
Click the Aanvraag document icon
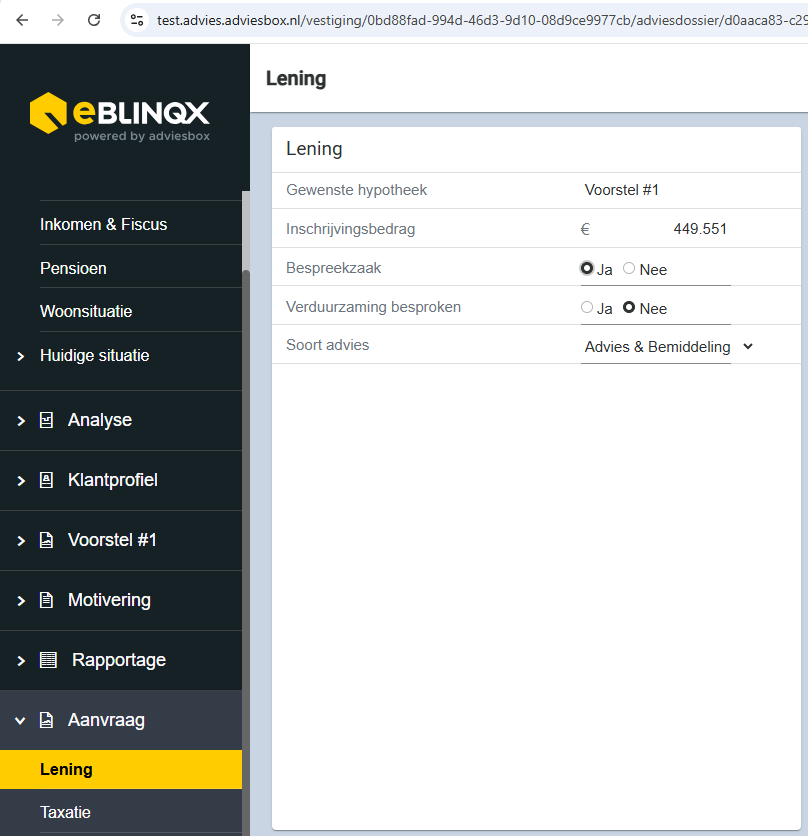(46, 721)
